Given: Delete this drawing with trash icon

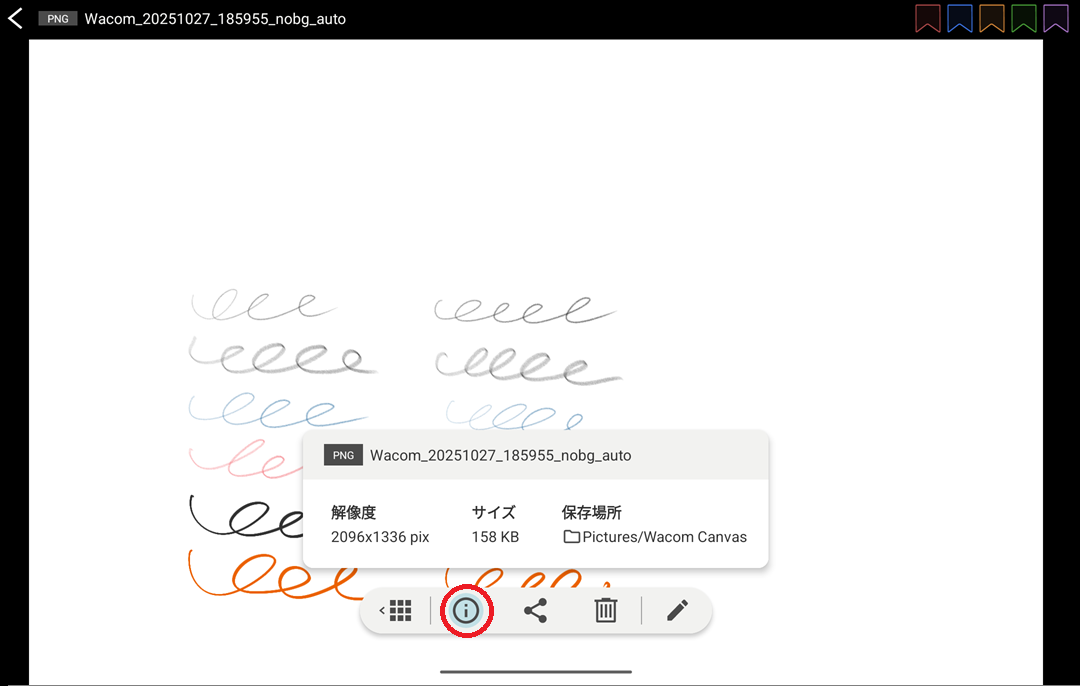Looking at the screenshot, I should (605, 610).
